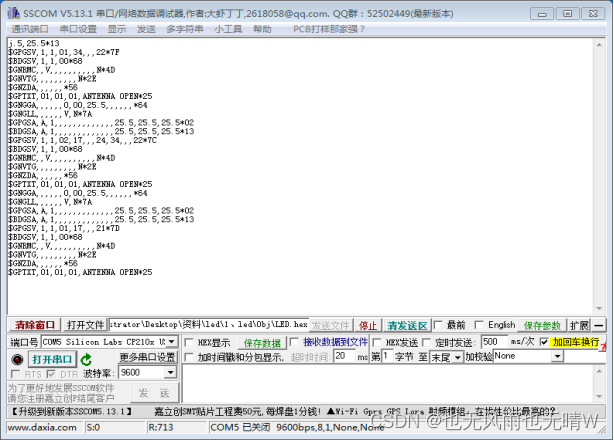Click the send area scroll down arrow
This screenshot has width=614, height=440.
pyautogui.click(x=599, y=397)
